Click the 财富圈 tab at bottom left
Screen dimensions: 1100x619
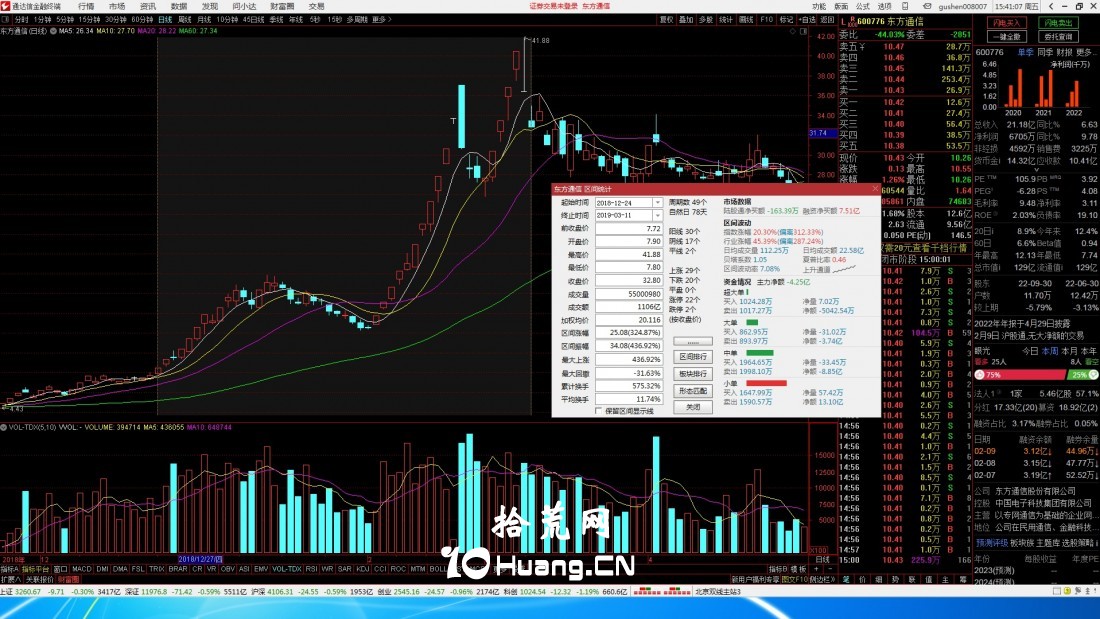[x=68, y=580]
